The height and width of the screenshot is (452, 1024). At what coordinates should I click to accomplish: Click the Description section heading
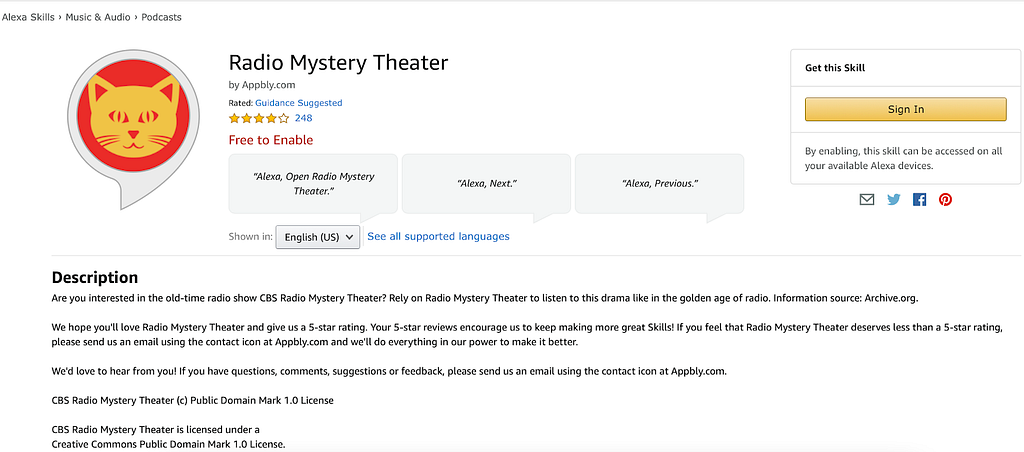click(x=95, y=277)
